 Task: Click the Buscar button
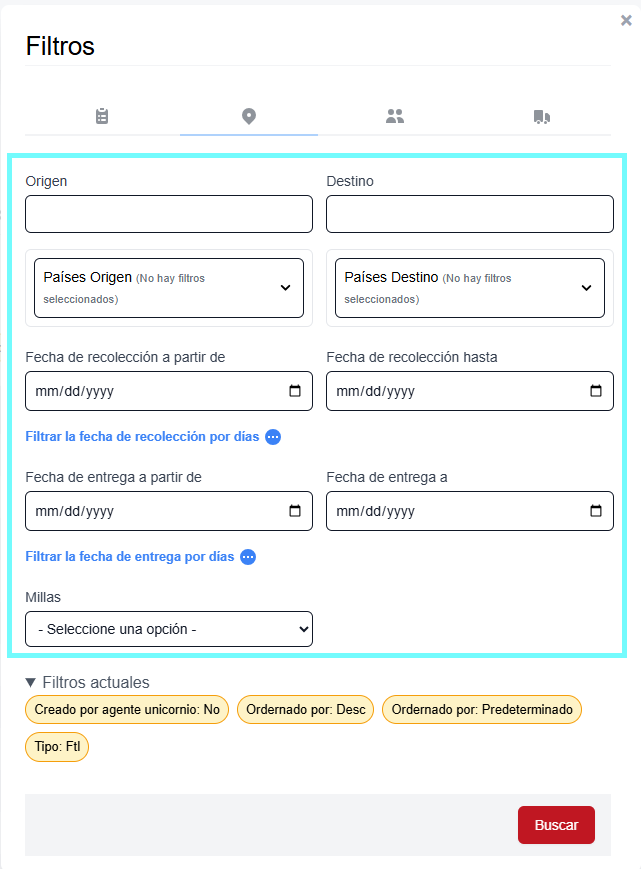pos(556,825)
